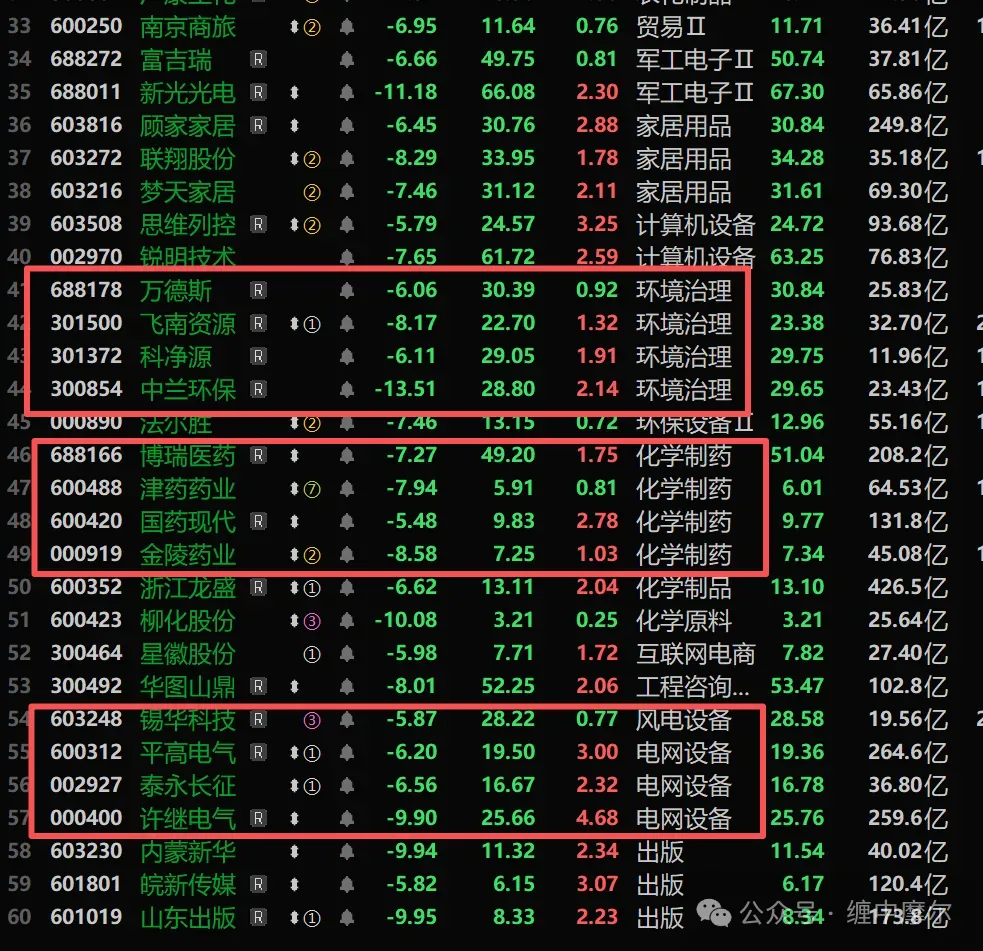
Task: Click the 风电设备 sector label
Action: click(683, 720)
